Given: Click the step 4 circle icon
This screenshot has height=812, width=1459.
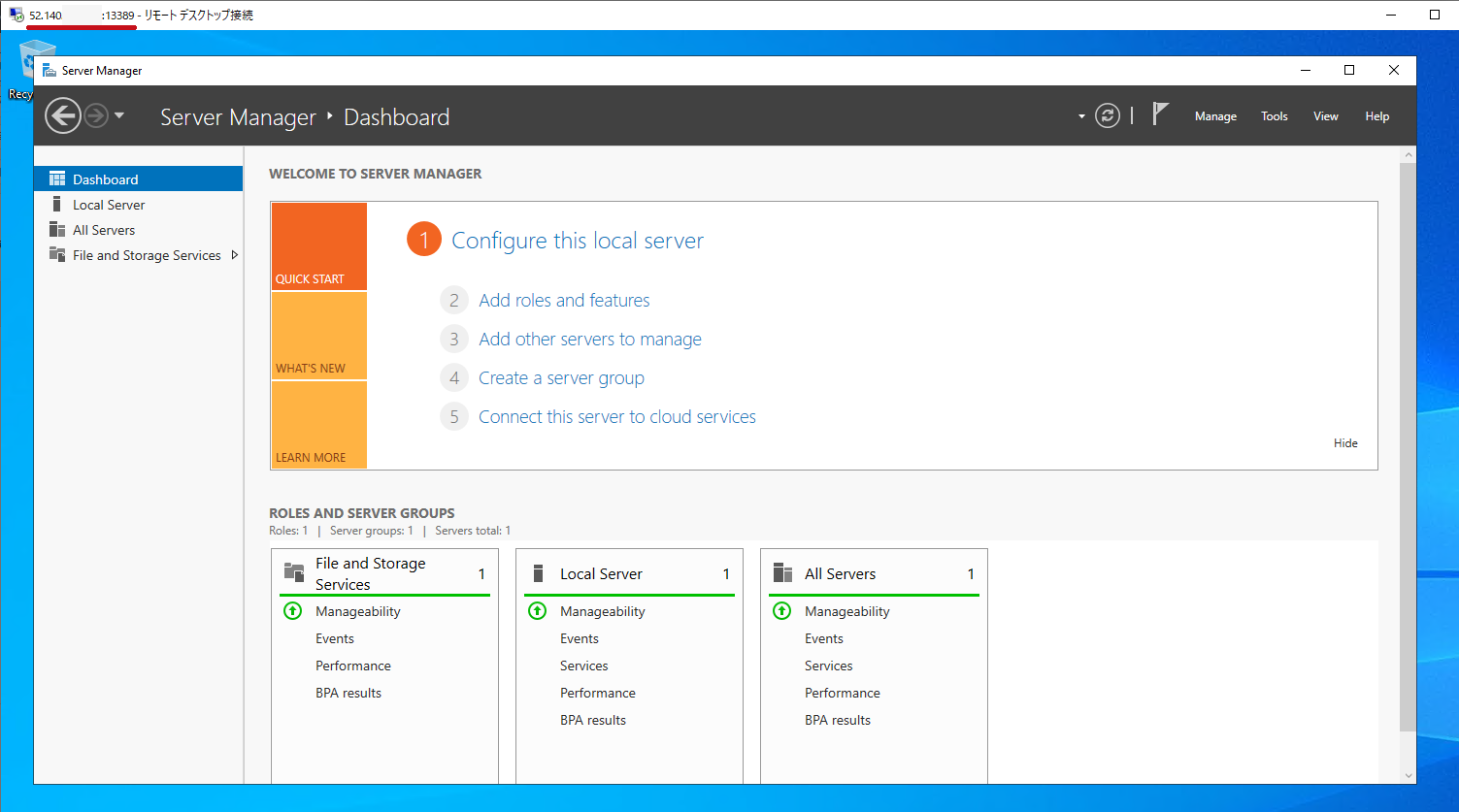Looking at the screenshot, I should (453, 378).
